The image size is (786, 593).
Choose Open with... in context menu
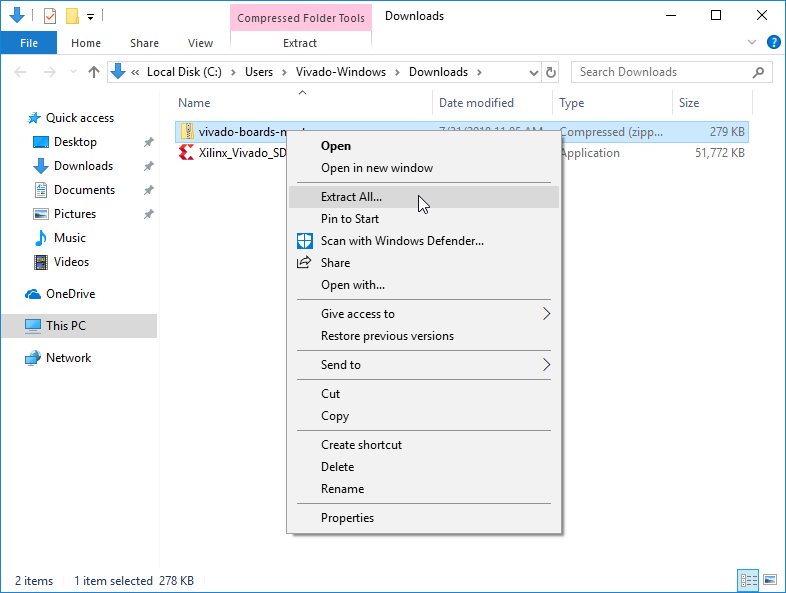point(424,285)
